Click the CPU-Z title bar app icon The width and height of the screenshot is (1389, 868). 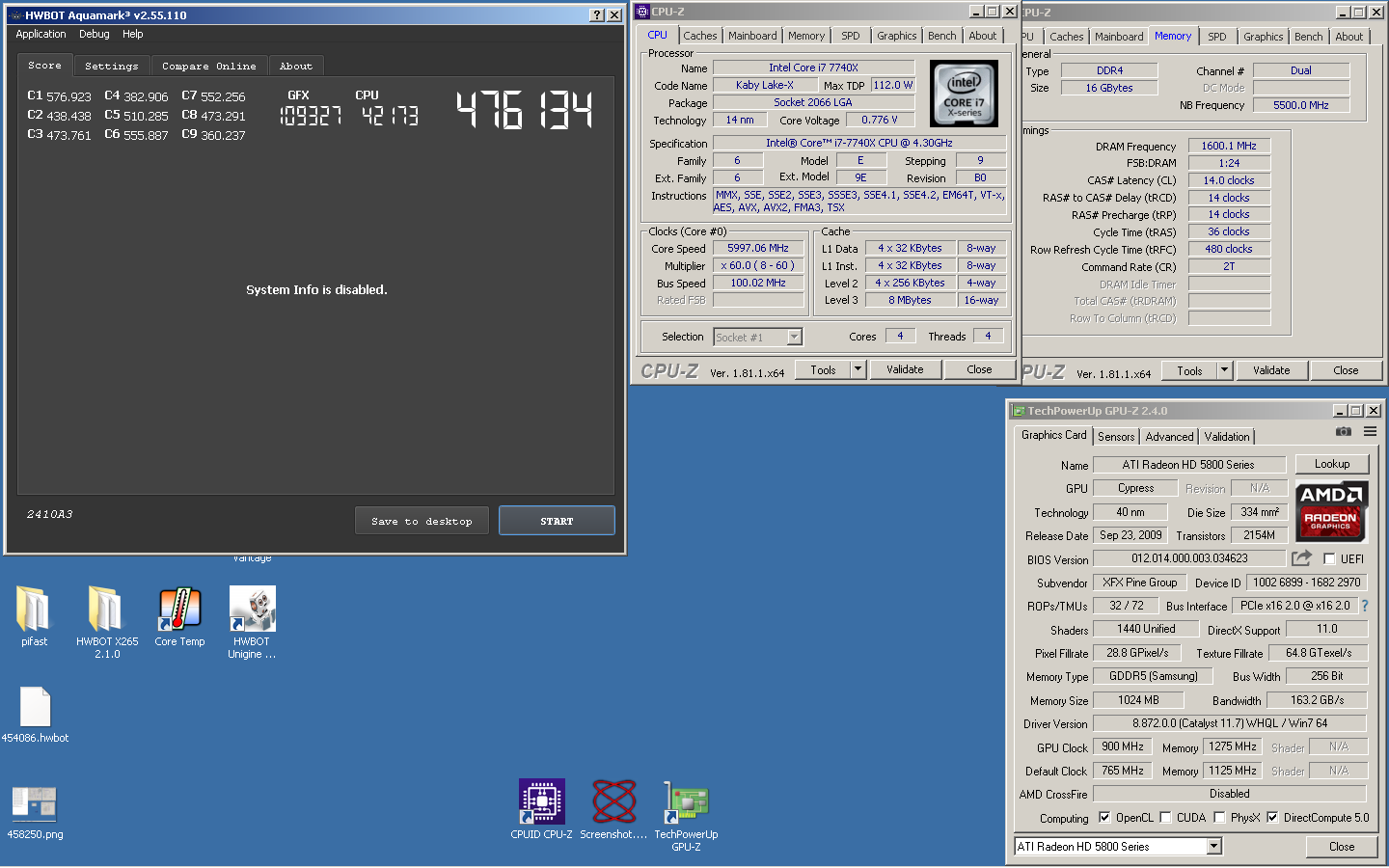642,12
